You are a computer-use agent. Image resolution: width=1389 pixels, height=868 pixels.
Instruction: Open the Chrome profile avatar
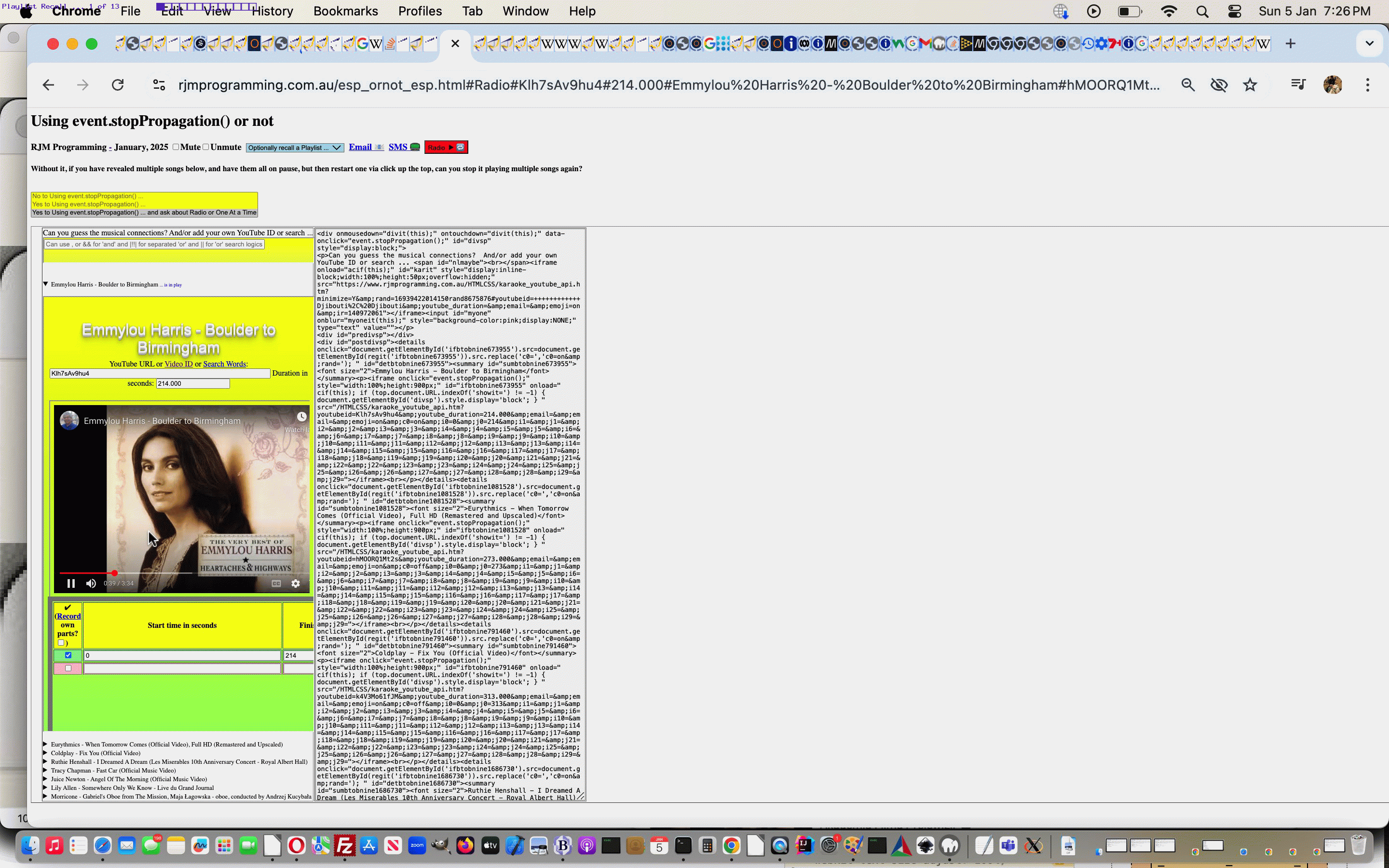(1332, 85)
